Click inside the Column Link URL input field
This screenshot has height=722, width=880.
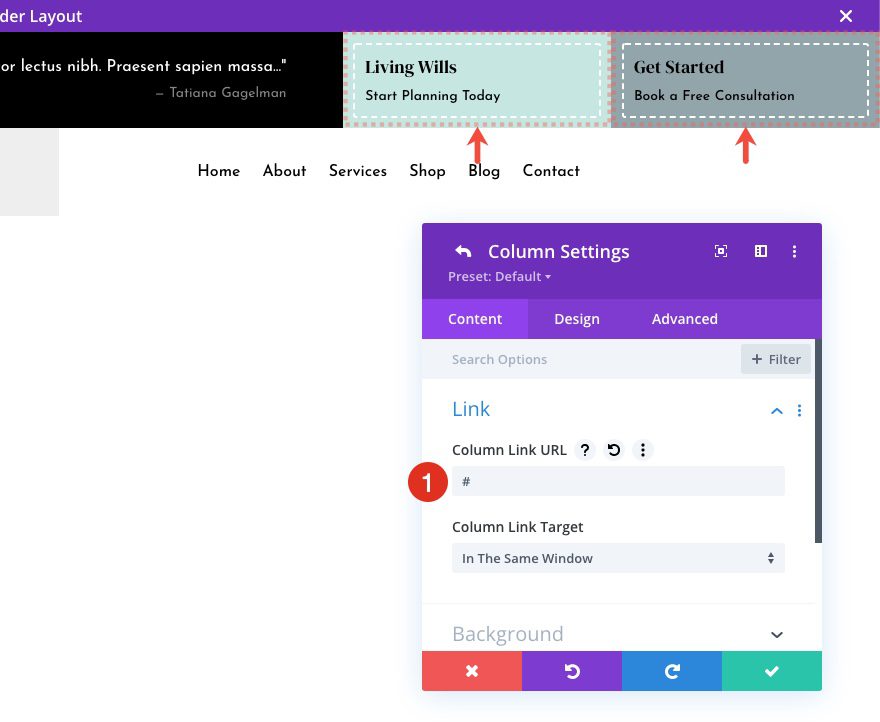coord(617,481)
